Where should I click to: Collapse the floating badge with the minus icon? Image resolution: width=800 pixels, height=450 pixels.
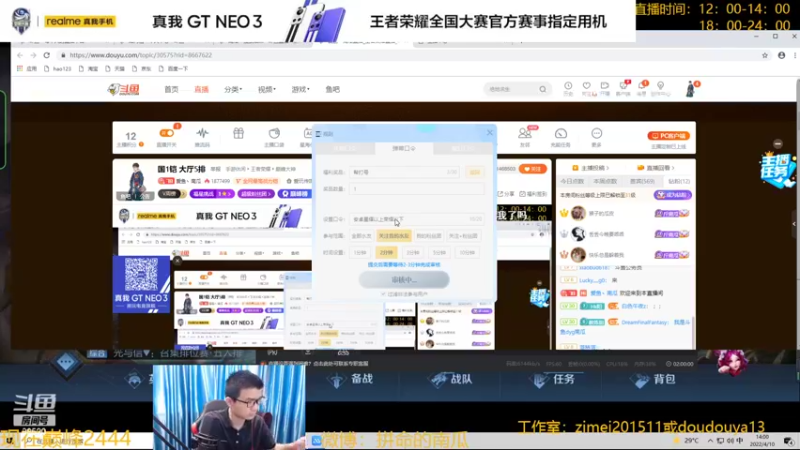[778, 144]
